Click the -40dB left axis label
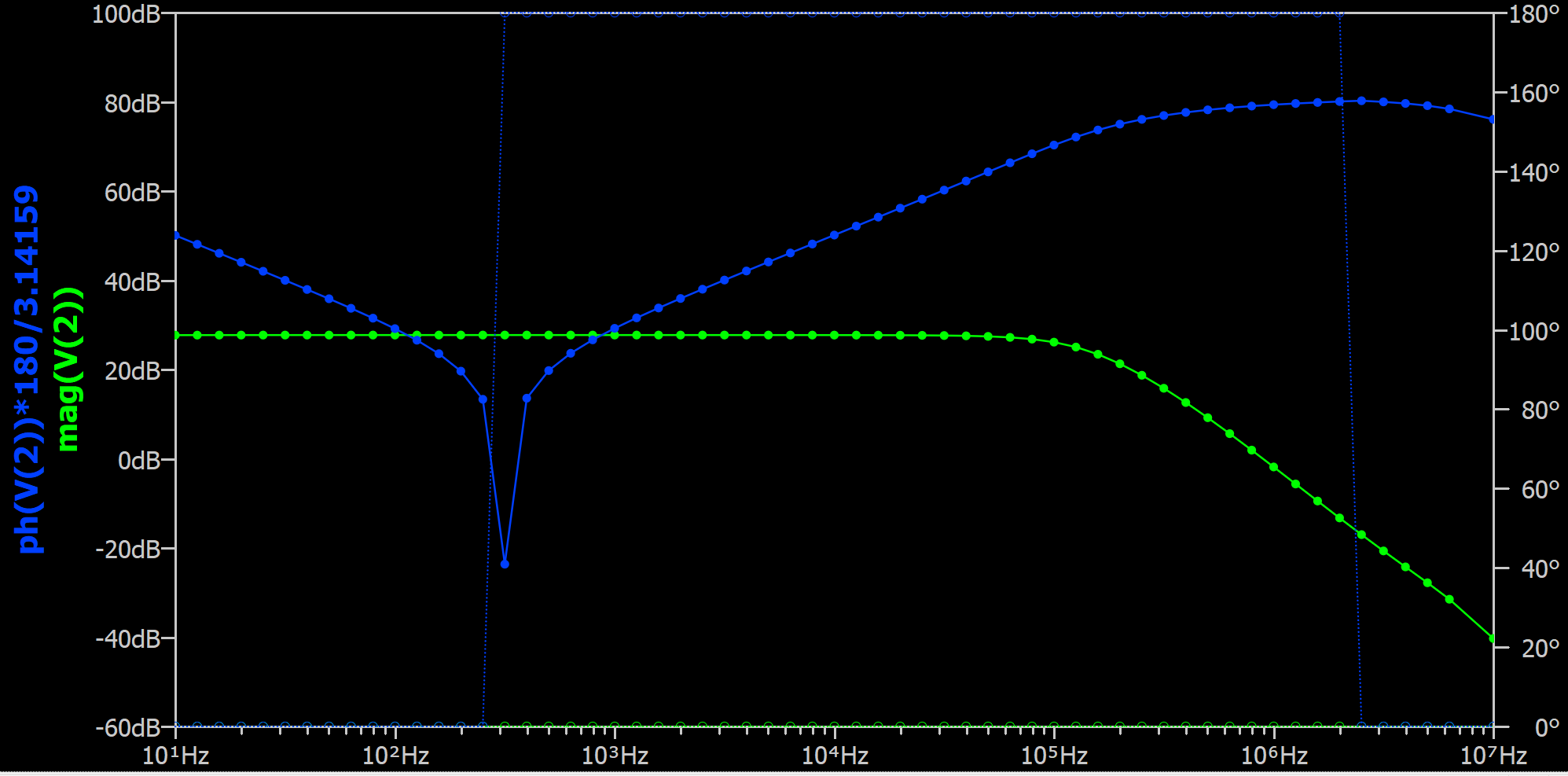This screenshot has width=1568, height=776. [x=127, y=638]
